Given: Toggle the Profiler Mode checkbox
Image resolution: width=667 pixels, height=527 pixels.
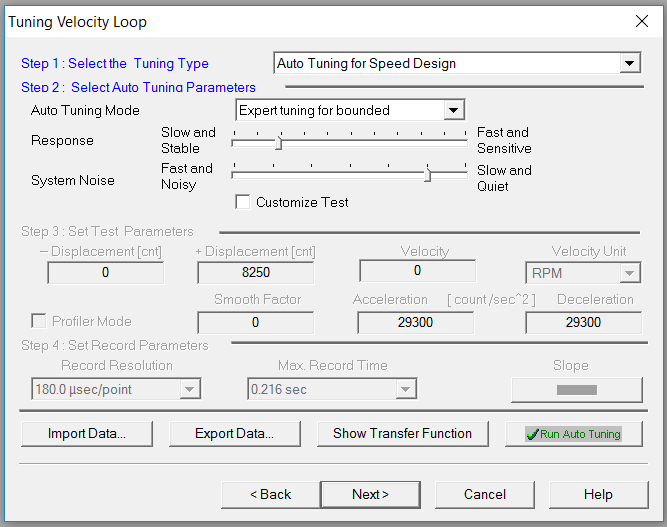Looking at the screenshot, I should click(39, 321).
